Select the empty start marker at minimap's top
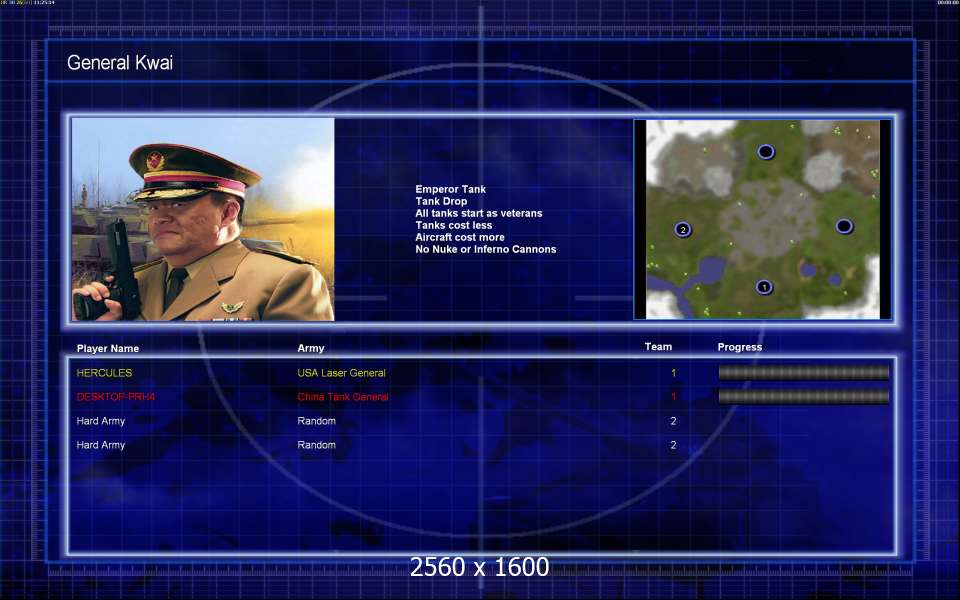Screen dimensions: 960x600 click(x=766, y=151)
